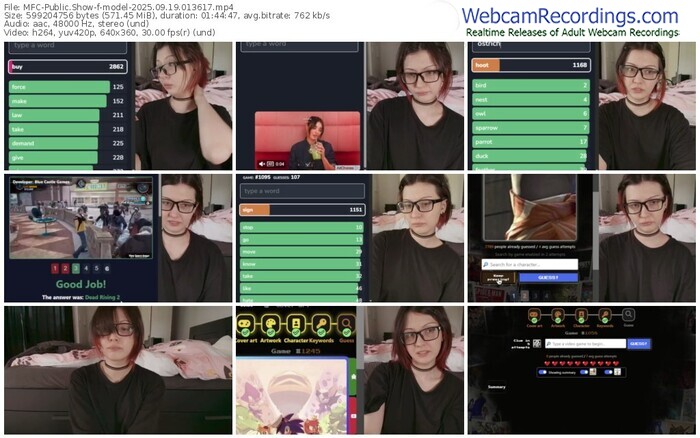The height and width of the screenshot is (438, 700).
Task: Click the glowing yellow Keywords key icon
Action: pyautogui.click(x=321, y=324)
